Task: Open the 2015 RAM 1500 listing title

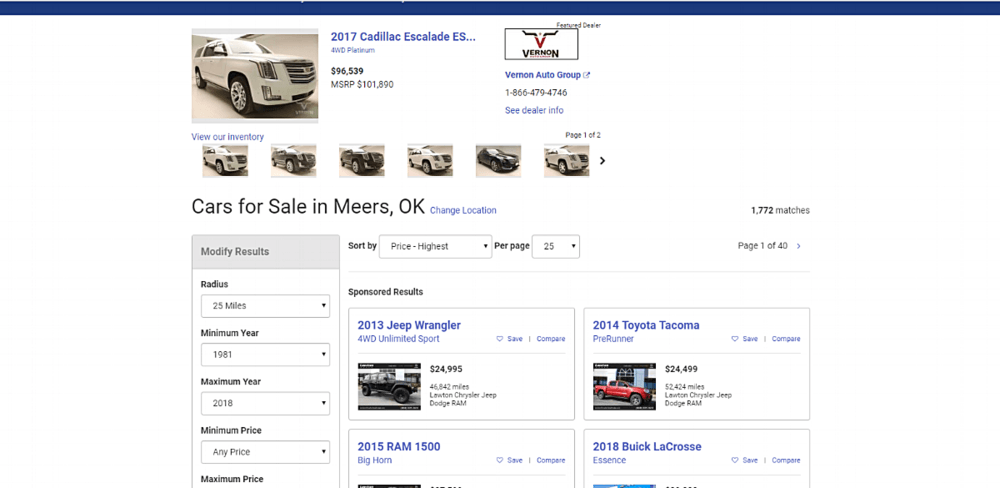Action: (x=399, y=447)
